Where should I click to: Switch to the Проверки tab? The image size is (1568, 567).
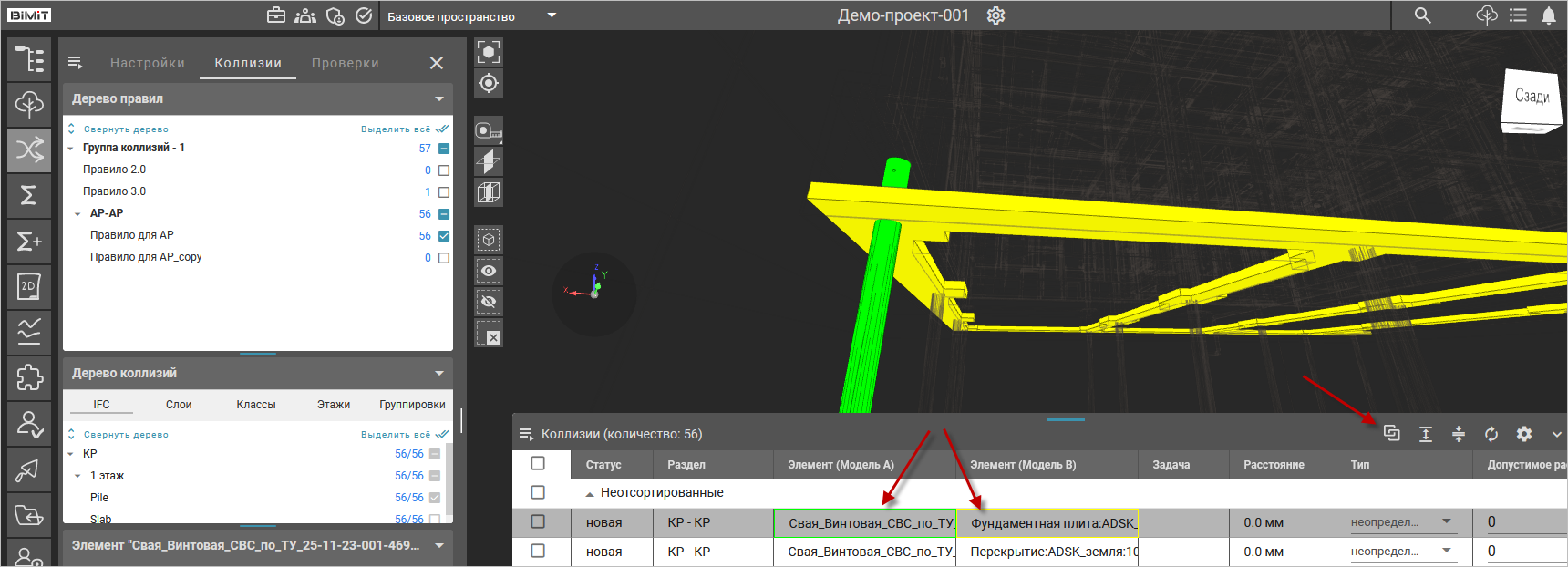345,63
